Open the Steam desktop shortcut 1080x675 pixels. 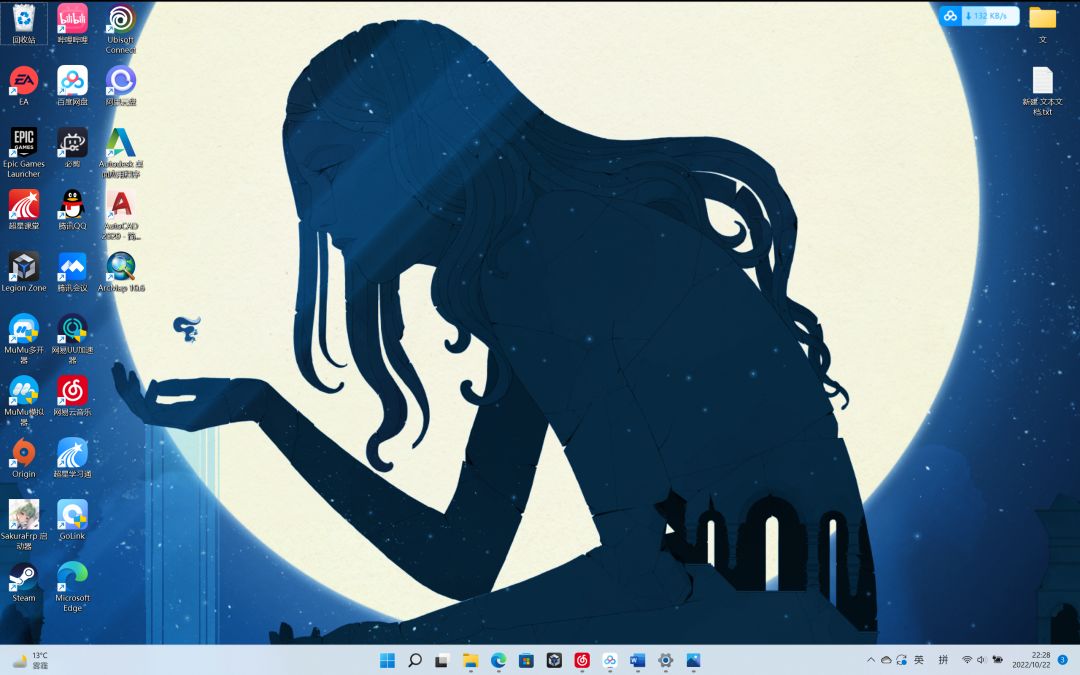(24, 581)
